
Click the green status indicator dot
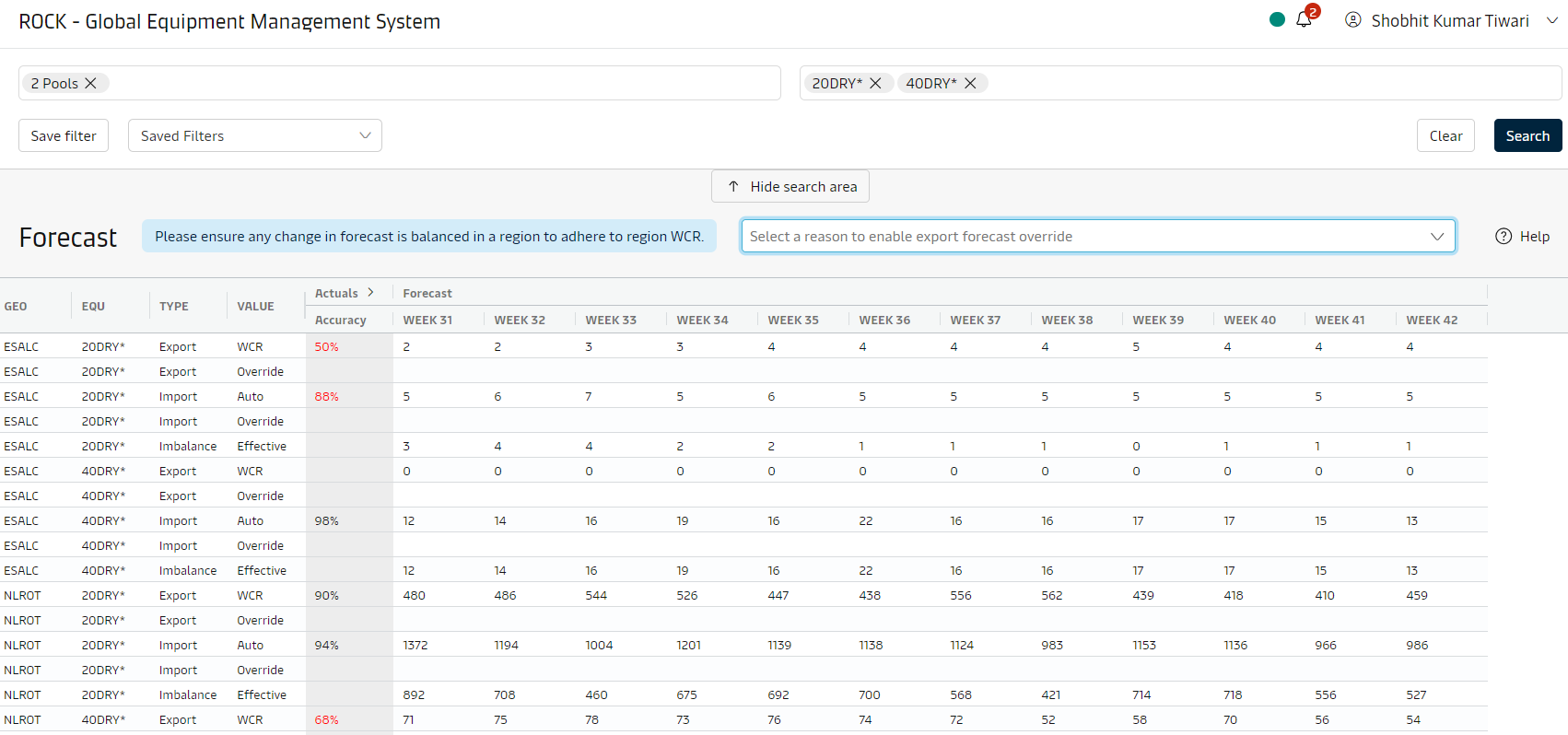(1277, 19)
